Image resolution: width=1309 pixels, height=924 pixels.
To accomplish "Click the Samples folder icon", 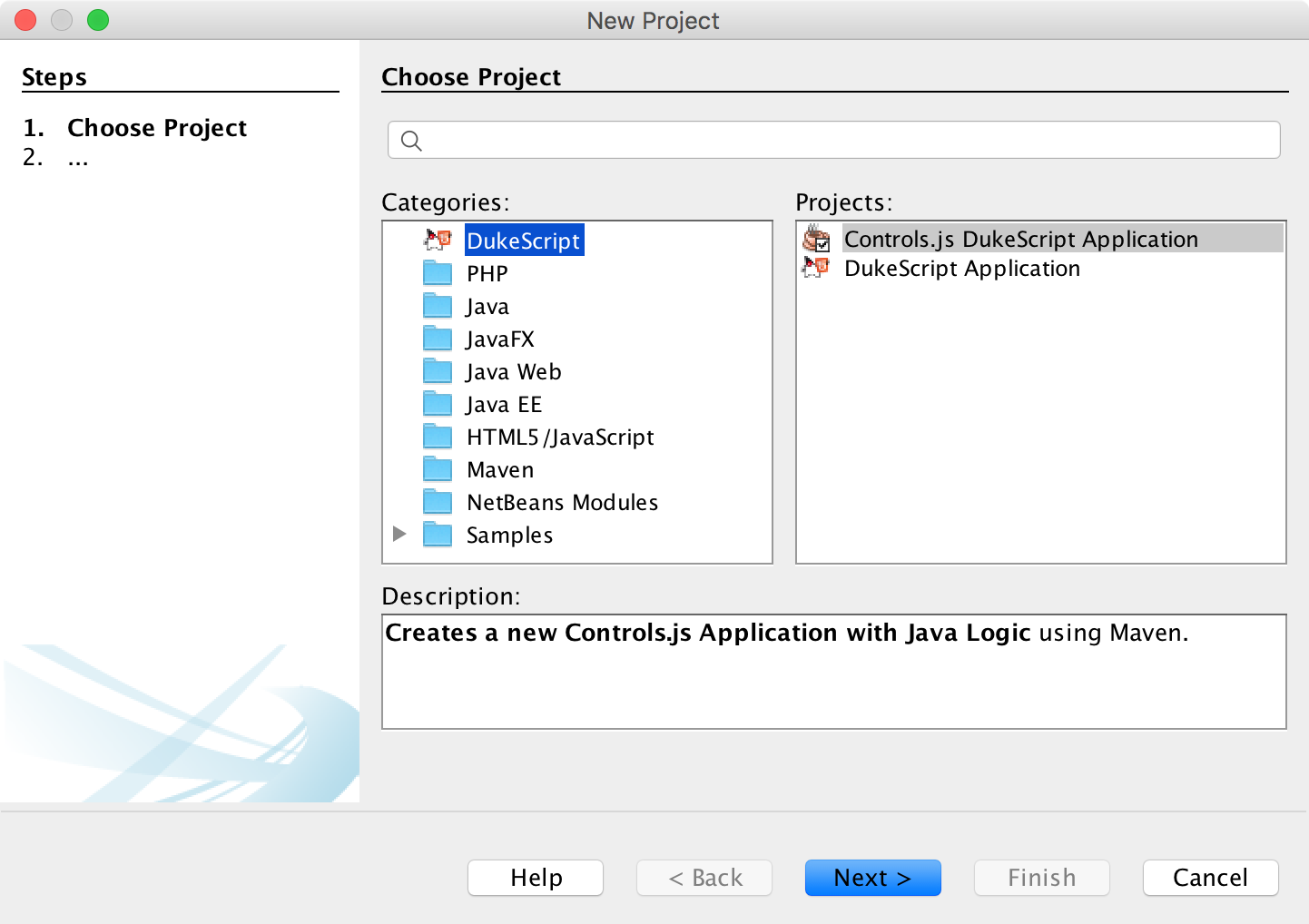I will [x=438, y=535].
